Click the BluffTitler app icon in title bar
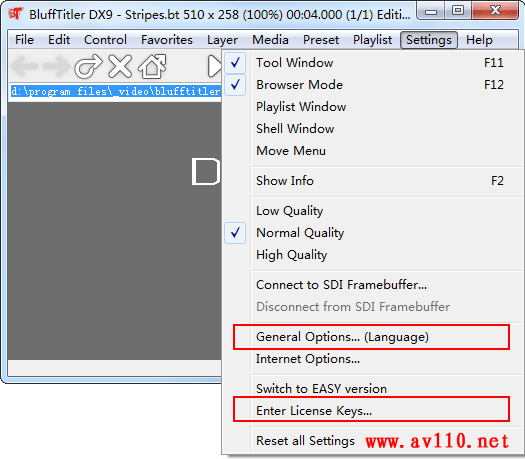The image size is (525, 459). coord(15,14)
